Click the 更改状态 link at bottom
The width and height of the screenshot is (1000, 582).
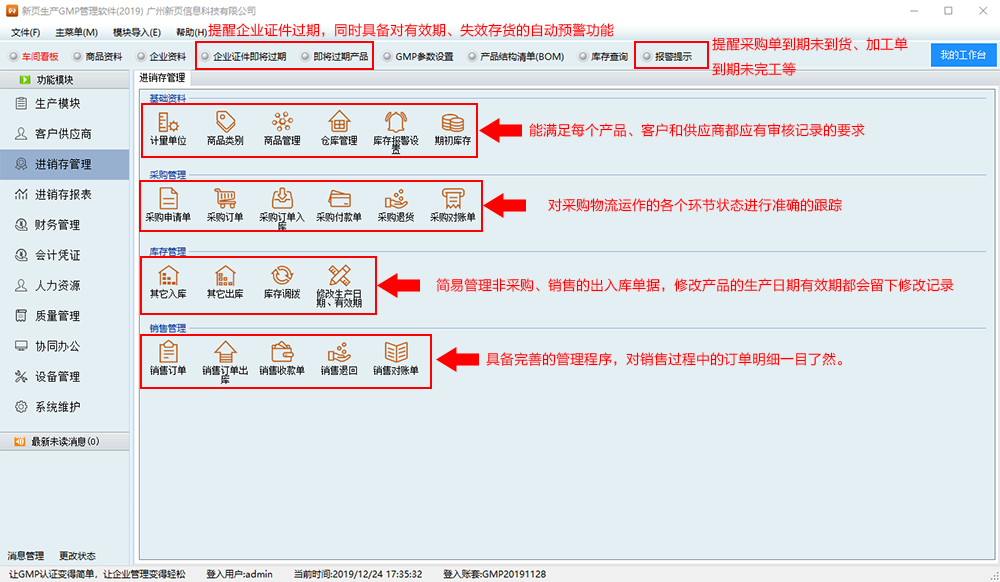point(77,556)
